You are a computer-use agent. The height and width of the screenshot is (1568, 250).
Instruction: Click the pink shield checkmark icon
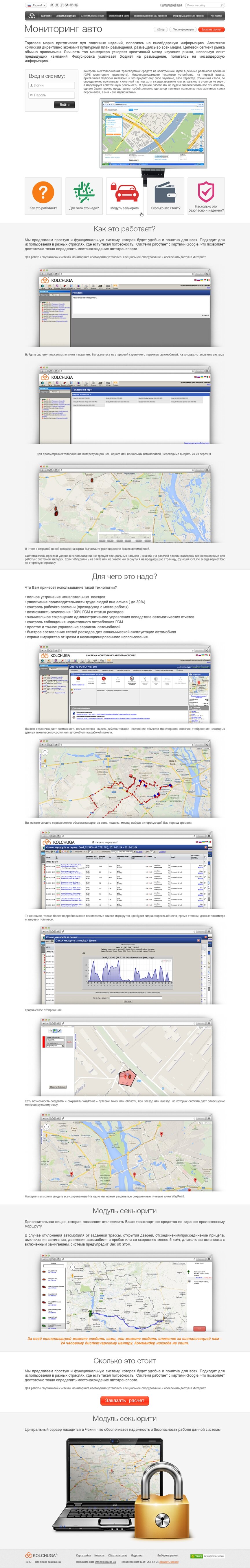[x=206, y=191]
